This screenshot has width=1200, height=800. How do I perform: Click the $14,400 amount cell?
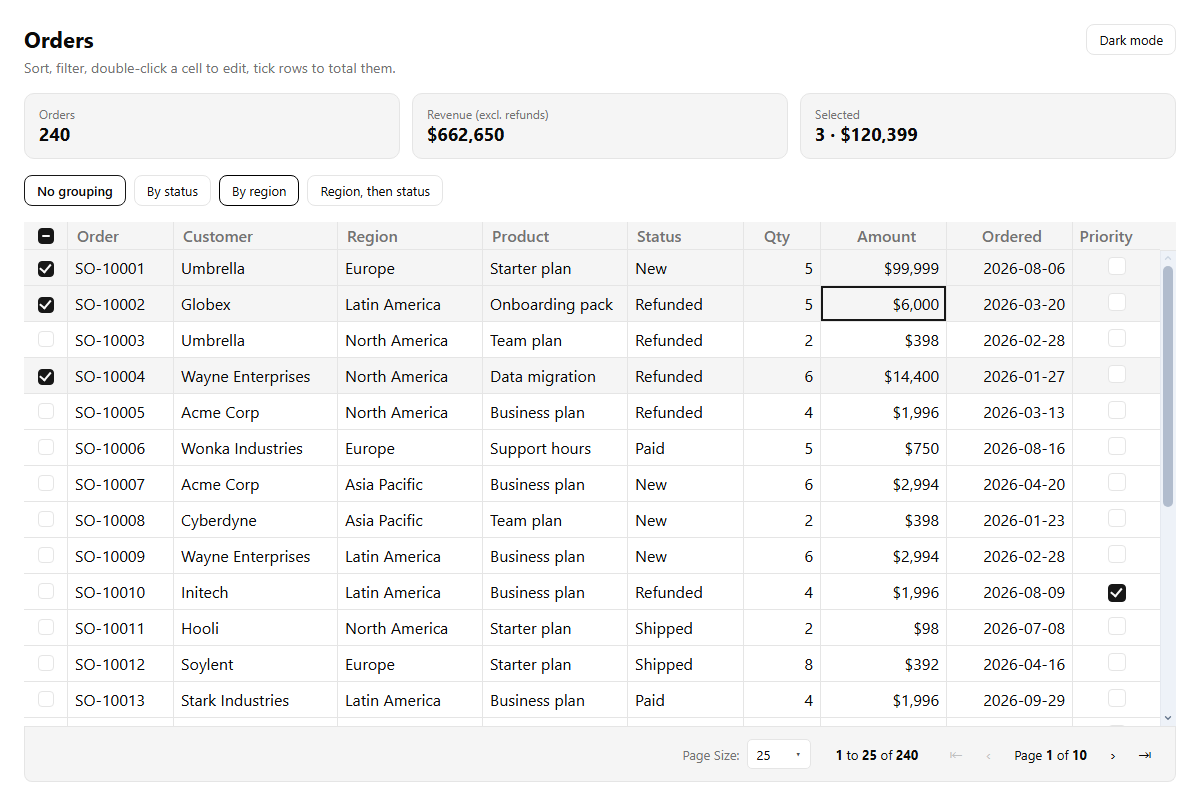pos(884,376)
